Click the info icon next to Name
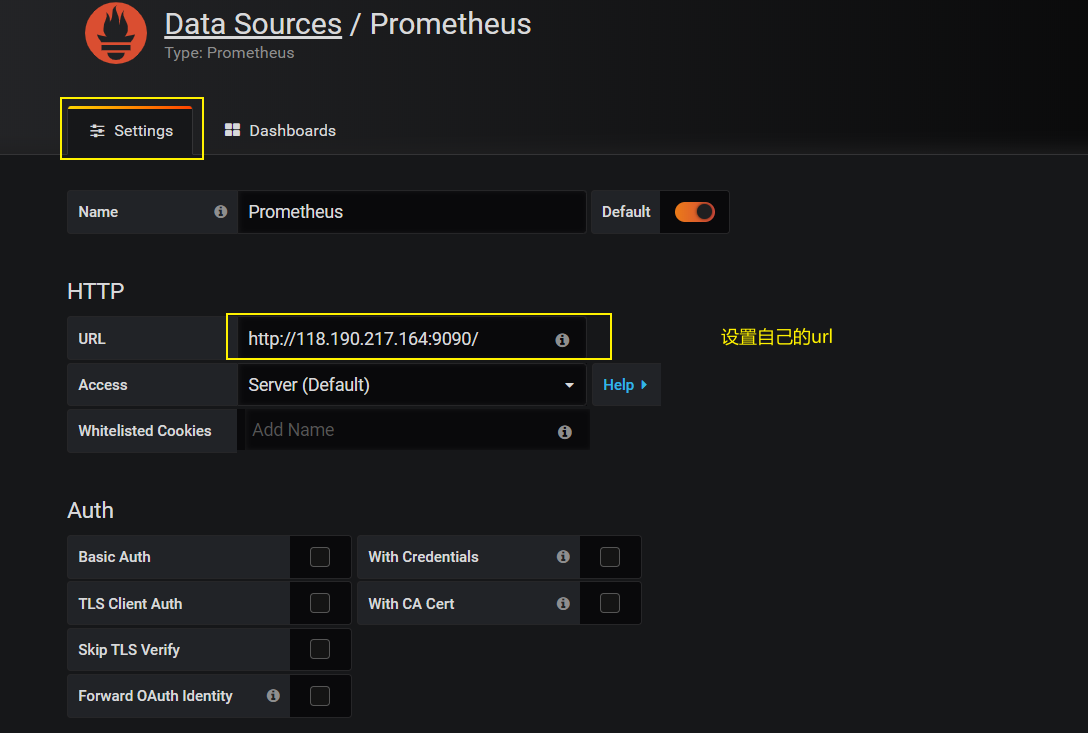 click(x=221, y=212)
